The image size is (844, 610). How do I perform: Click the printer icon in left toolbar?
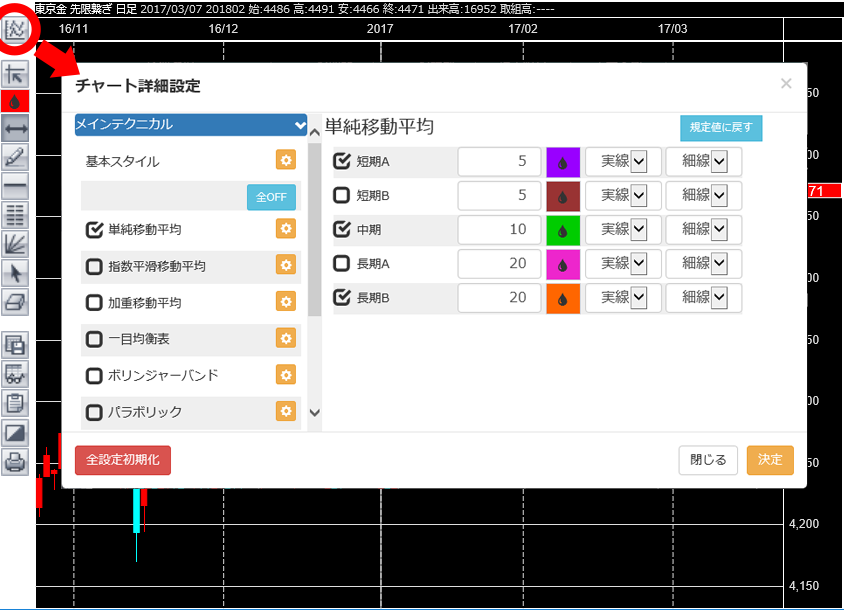[x=15, y=462]
